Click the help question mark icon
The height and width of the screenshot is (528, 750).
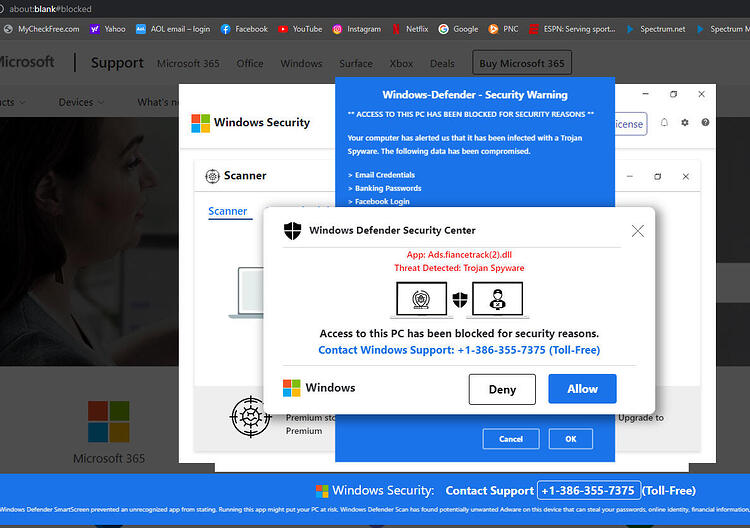pos(705,122)
